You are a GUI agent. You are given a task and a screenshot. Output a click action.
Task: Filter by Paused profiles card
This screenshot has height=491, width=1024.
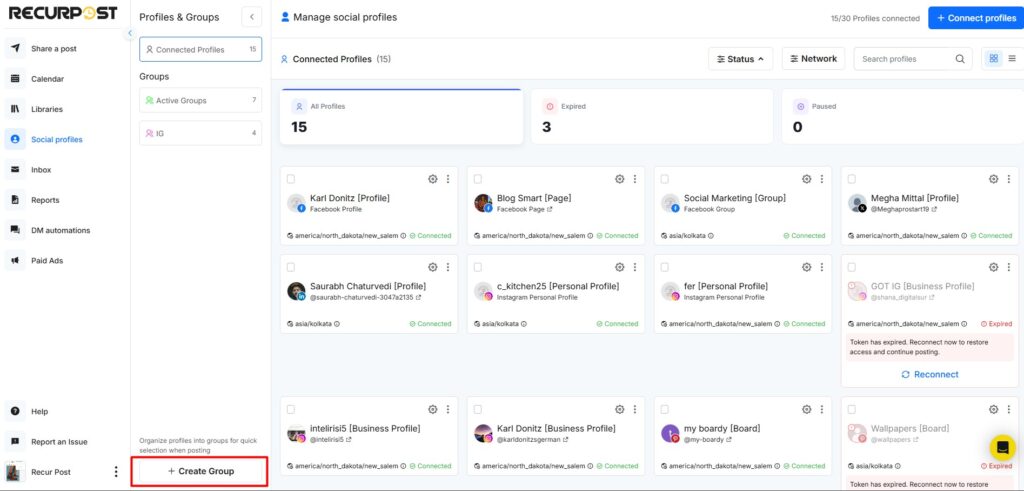(x=903, y=116)
